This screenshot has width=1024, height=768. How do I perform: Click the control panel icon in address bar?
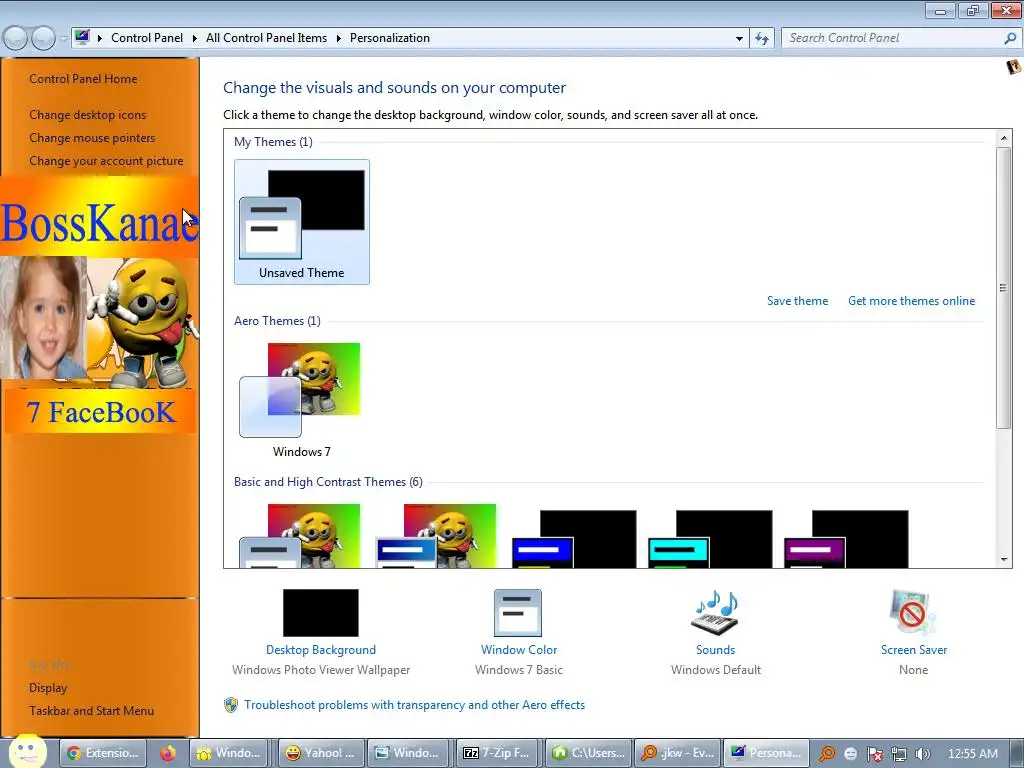click(x=82, y=37)
